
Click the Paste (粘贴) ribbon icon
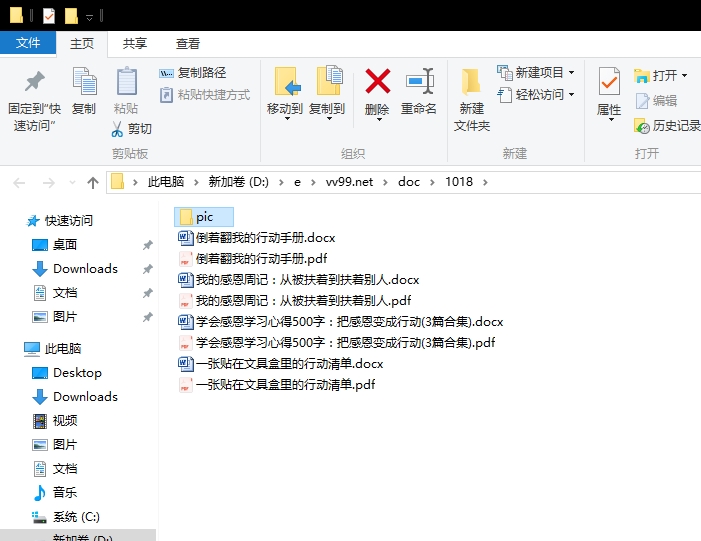tap(127, 81)
